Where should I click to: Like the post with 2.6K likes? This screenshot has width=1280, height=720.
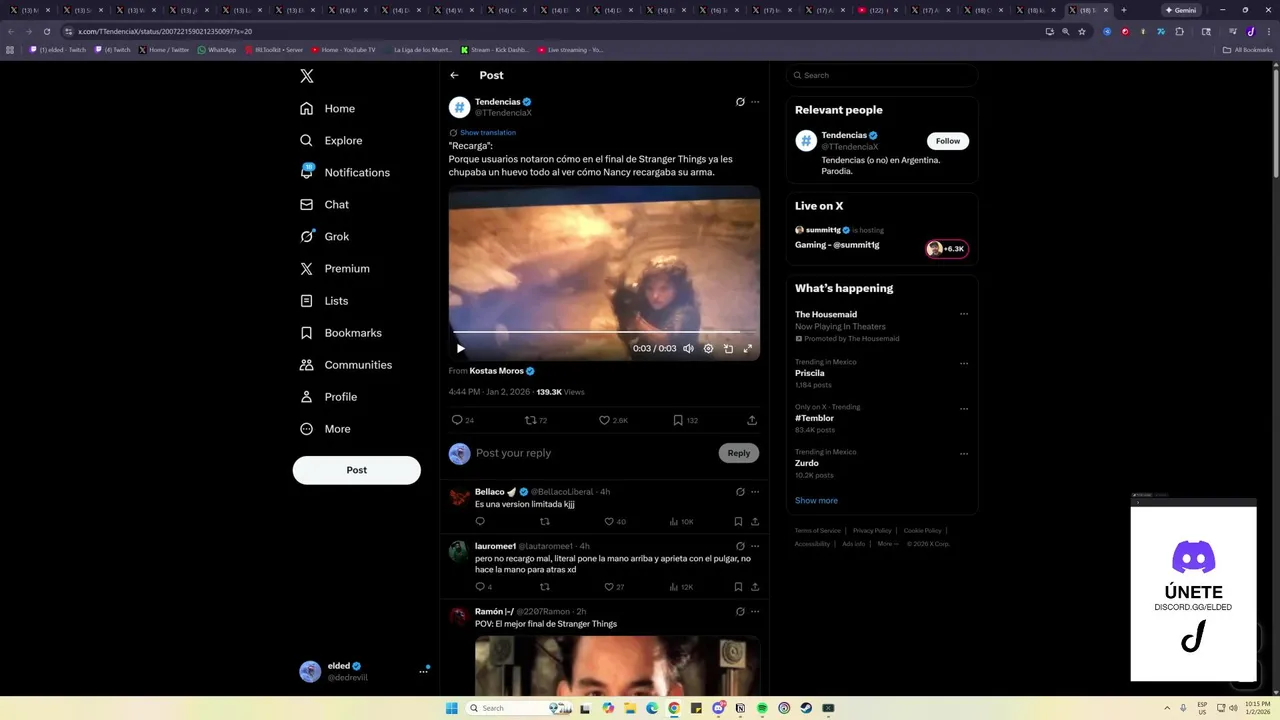click(613, 420)
